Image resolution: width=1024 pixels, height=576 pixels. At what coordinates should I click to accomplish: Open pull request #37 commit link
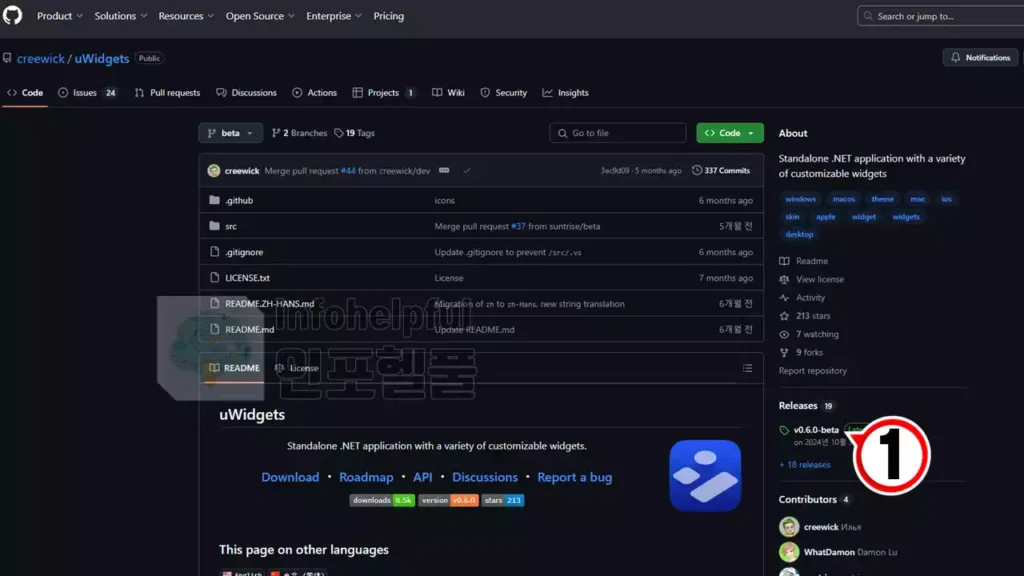click(x=518, y=227)
